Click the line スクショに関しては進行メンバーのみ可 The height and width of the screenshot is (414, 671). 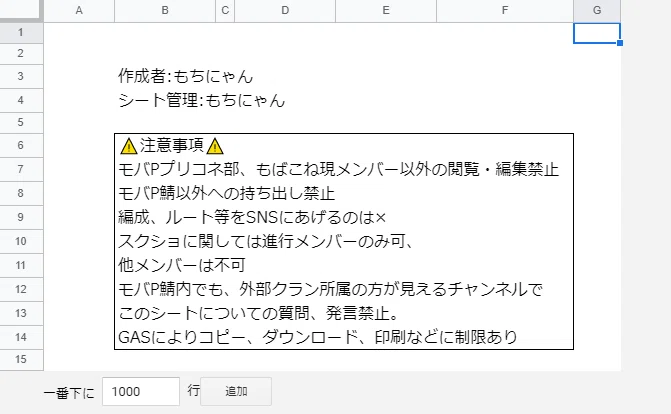(x=266, y=241)
